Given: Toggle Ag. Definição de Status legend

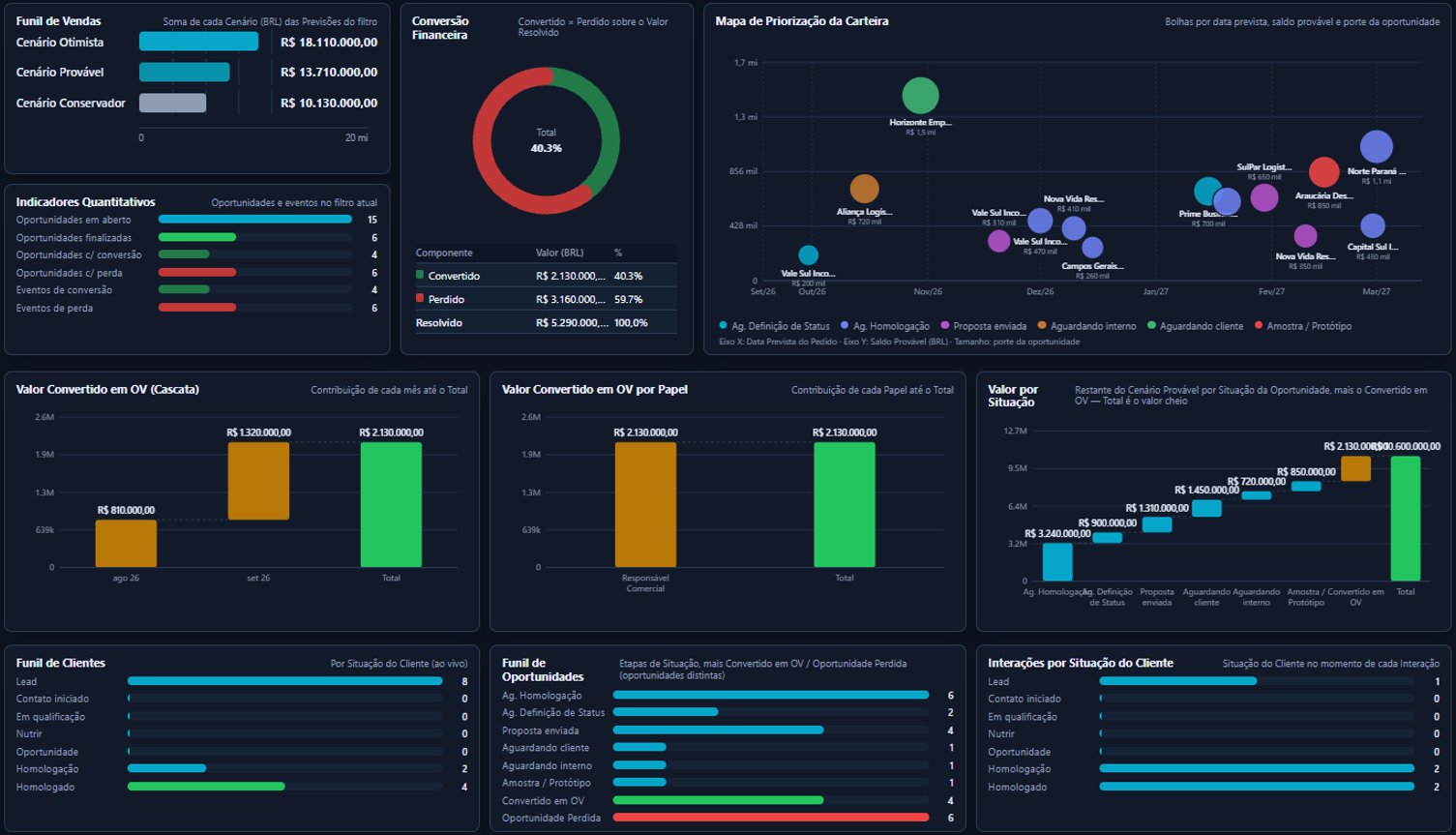Looking at the screenshot, I should tap(774, 326).
